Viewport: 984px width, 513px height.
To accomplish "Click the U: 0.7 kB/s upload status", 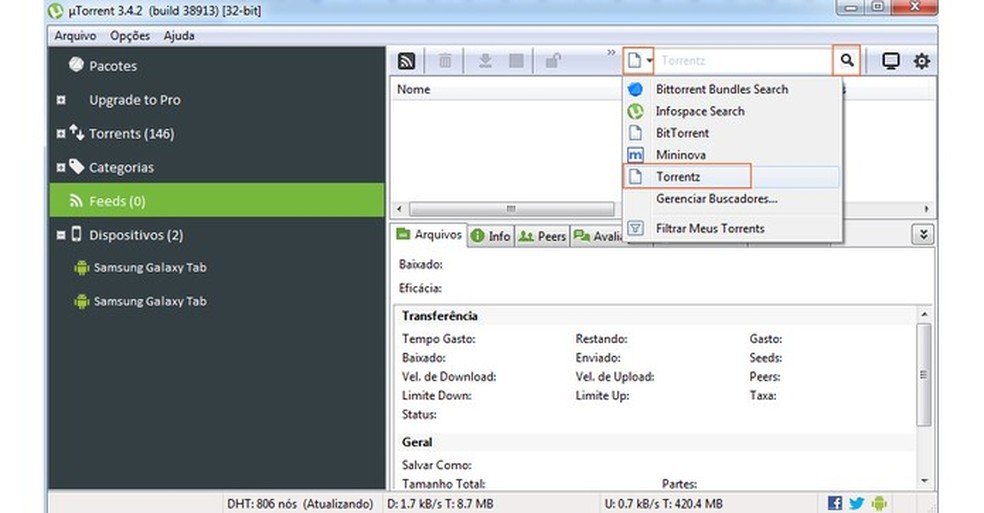I will click(663, 504).
